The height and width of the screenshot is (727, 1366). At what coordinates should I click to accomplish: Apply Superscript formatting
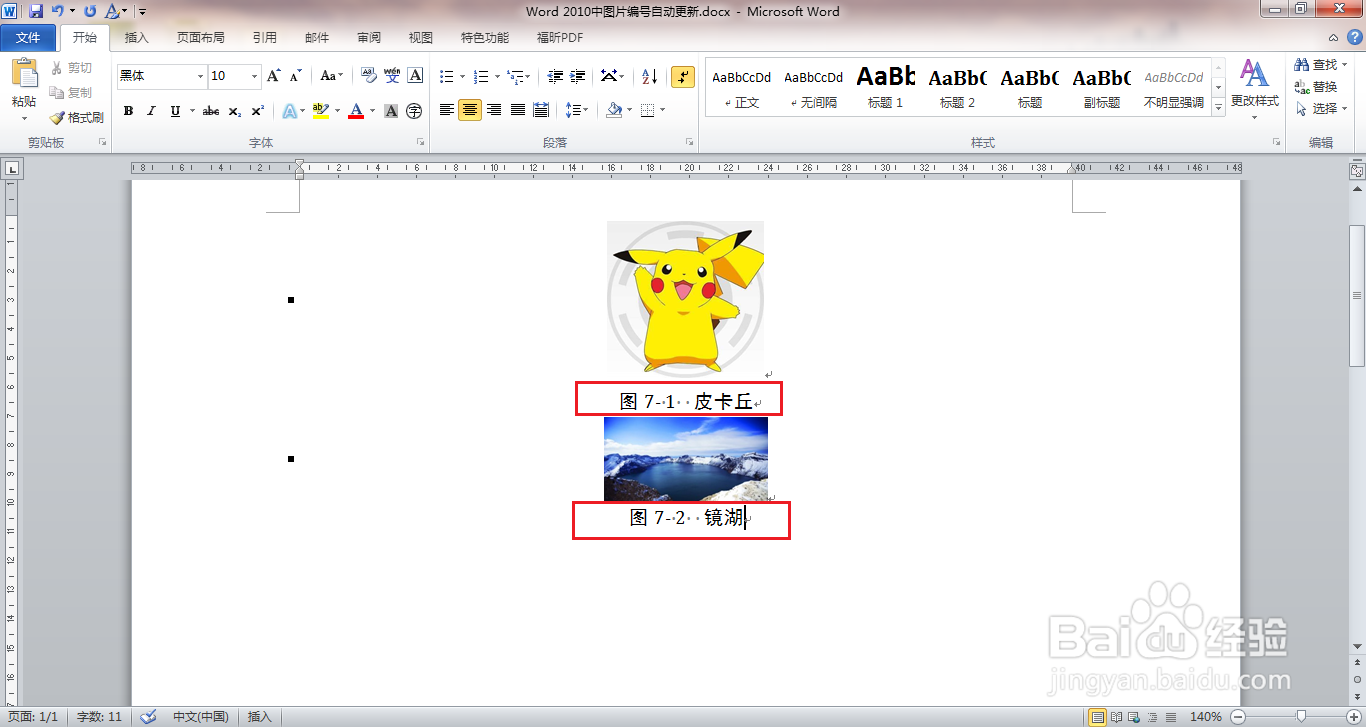click(x=257, y=111)
